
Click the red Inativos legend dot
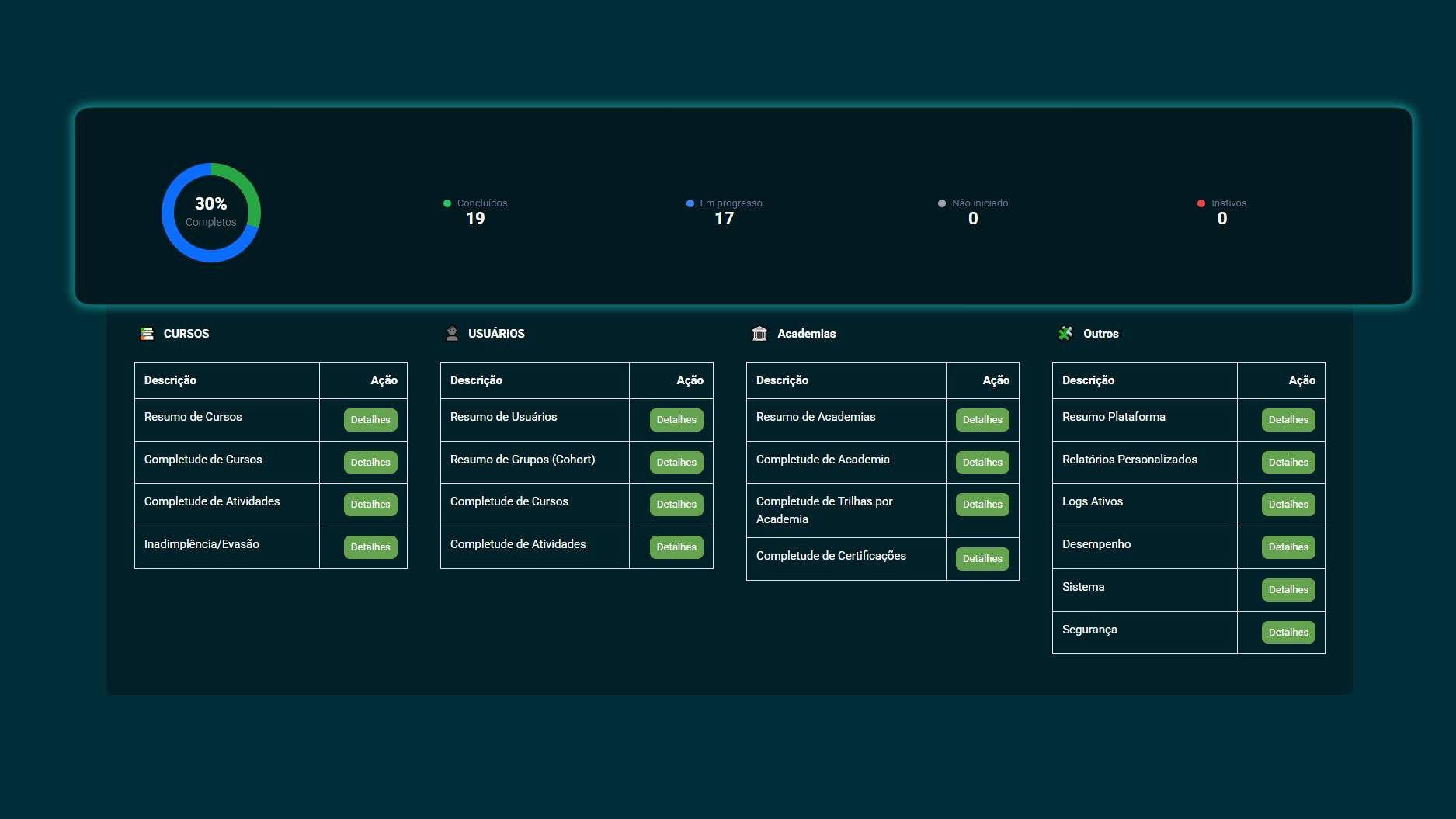coord(1201,203)
